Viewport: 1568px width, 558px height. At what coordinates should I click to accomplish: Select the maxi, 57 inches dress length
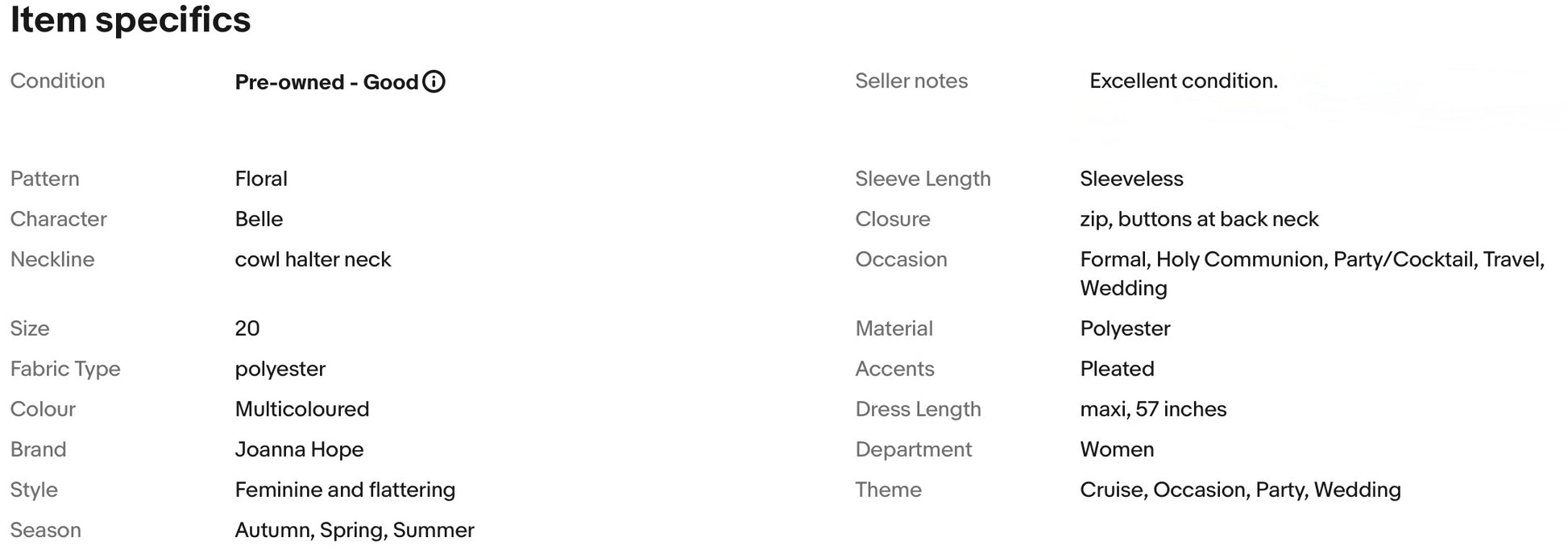1153,409
